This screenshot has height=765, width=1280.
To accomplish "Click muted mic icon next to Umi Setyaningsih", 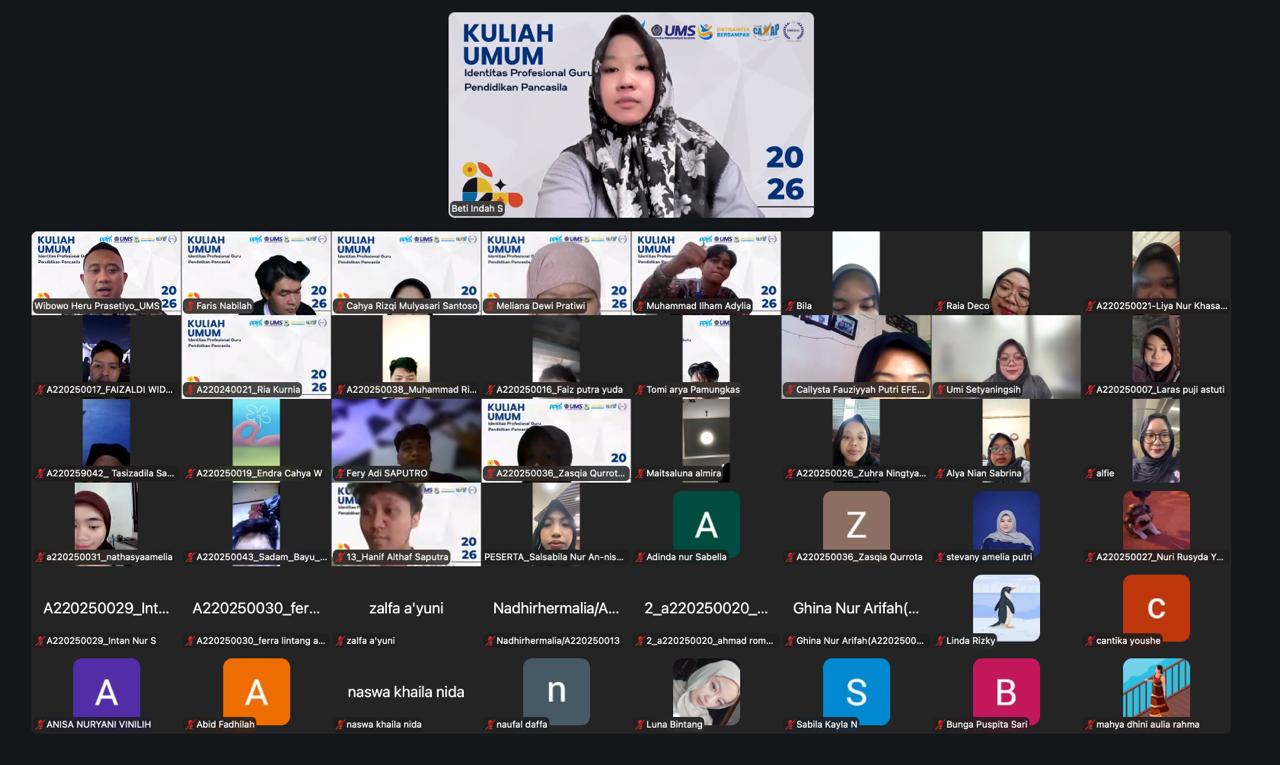I will 940,390.
